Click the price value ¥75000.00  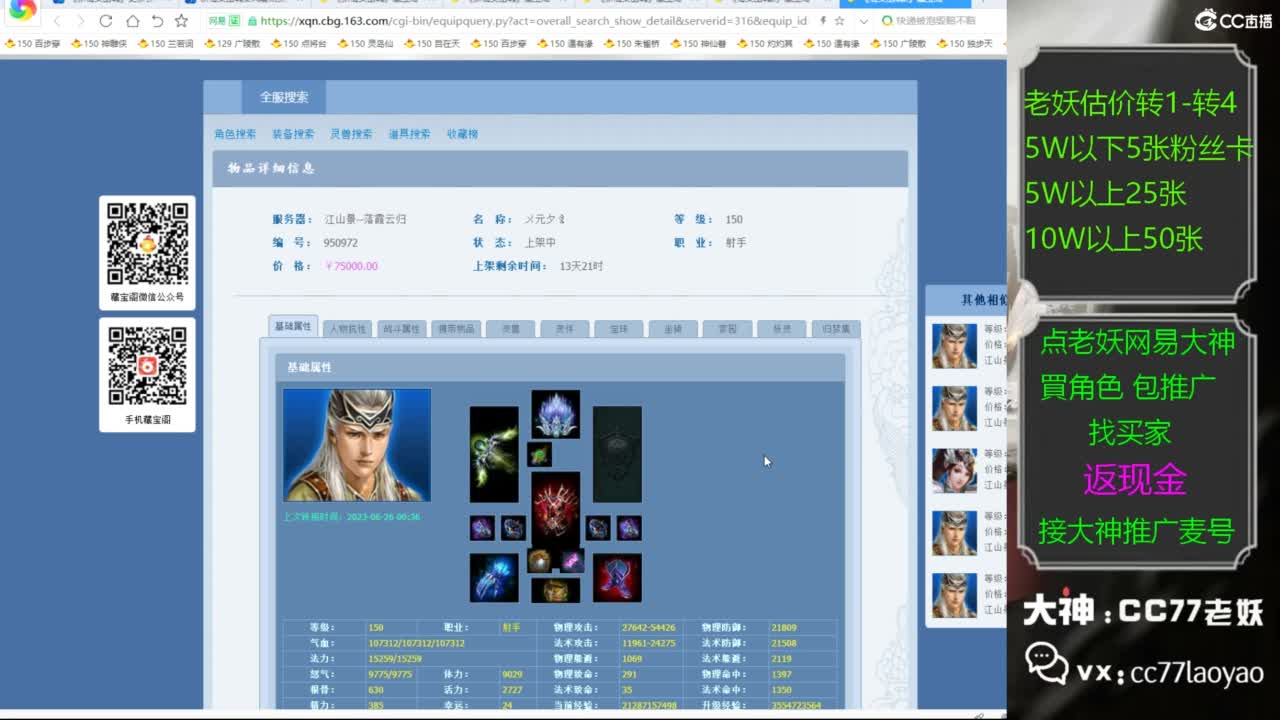[x=352, y=266]
